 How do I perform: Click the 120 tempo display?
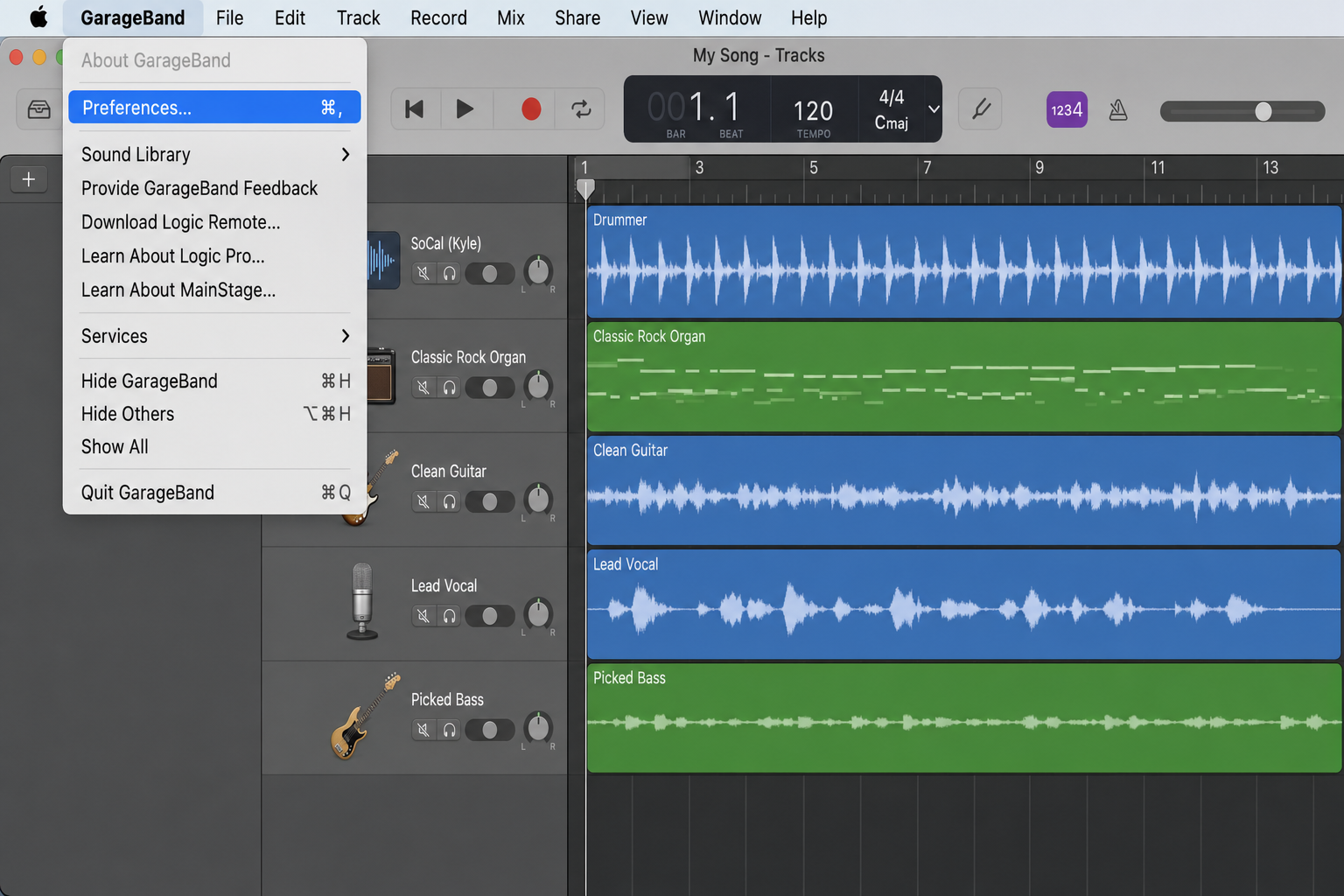[x=813, y=111]
